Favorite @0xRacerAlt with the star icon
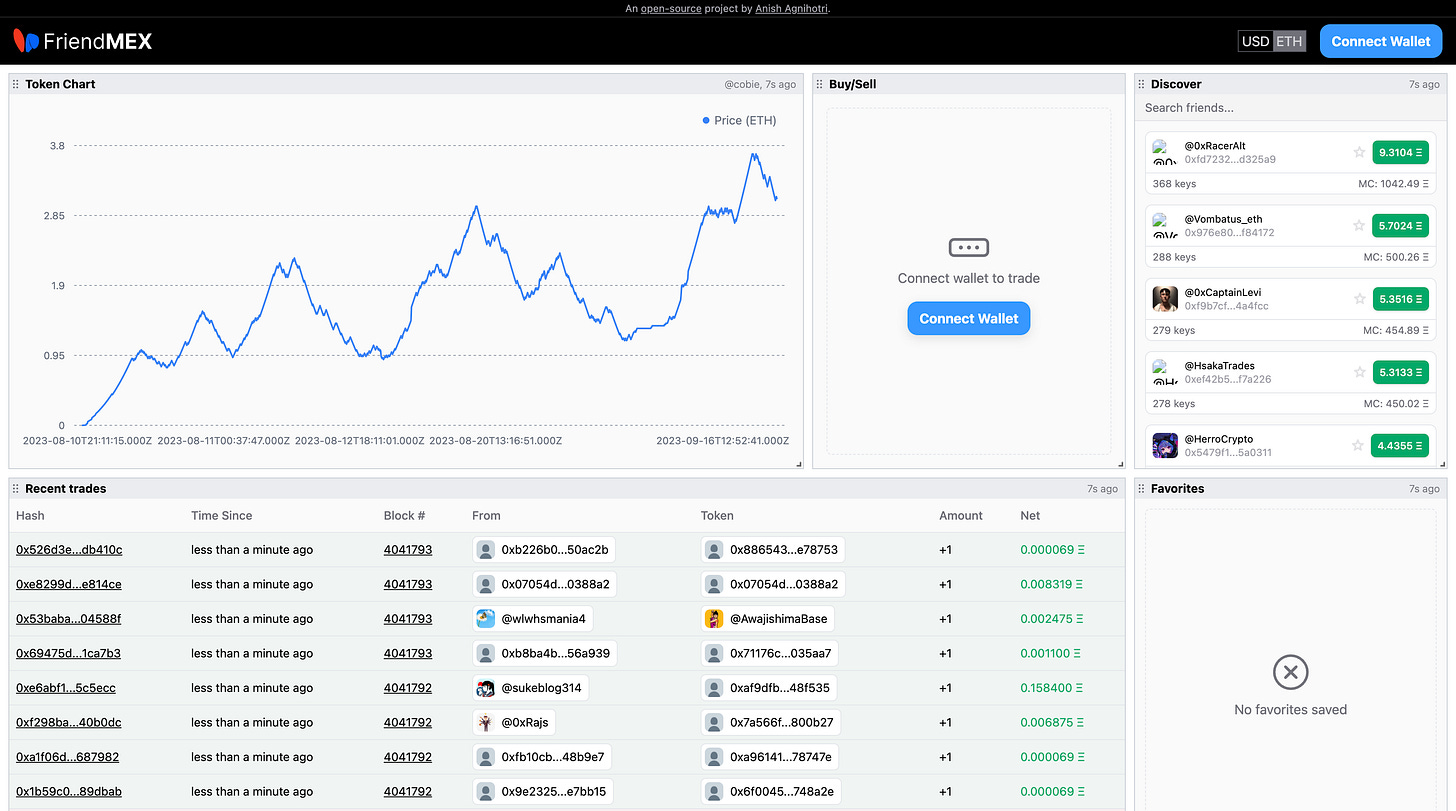 (1359, 152)
